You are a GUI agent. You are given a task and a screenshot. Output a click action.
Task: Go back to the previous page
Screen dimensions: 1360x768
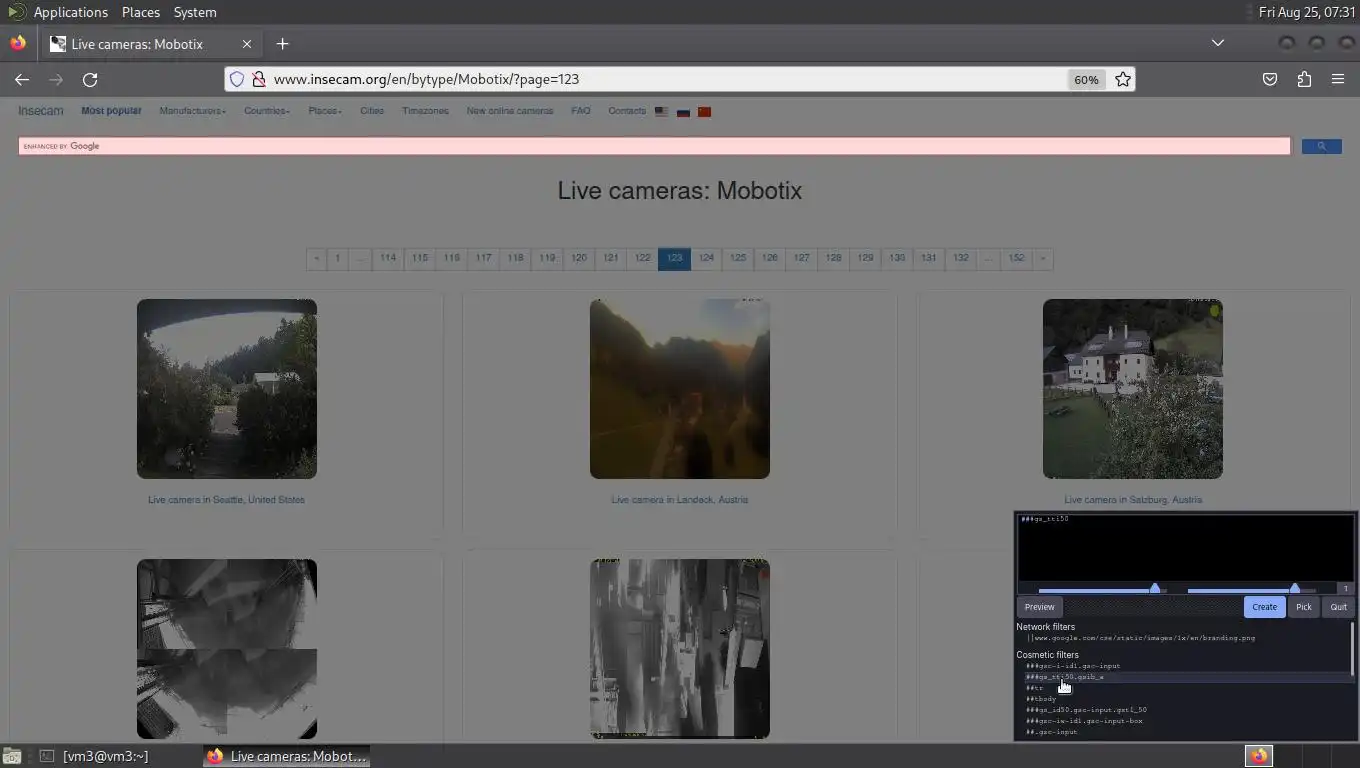tap(22, 79)
